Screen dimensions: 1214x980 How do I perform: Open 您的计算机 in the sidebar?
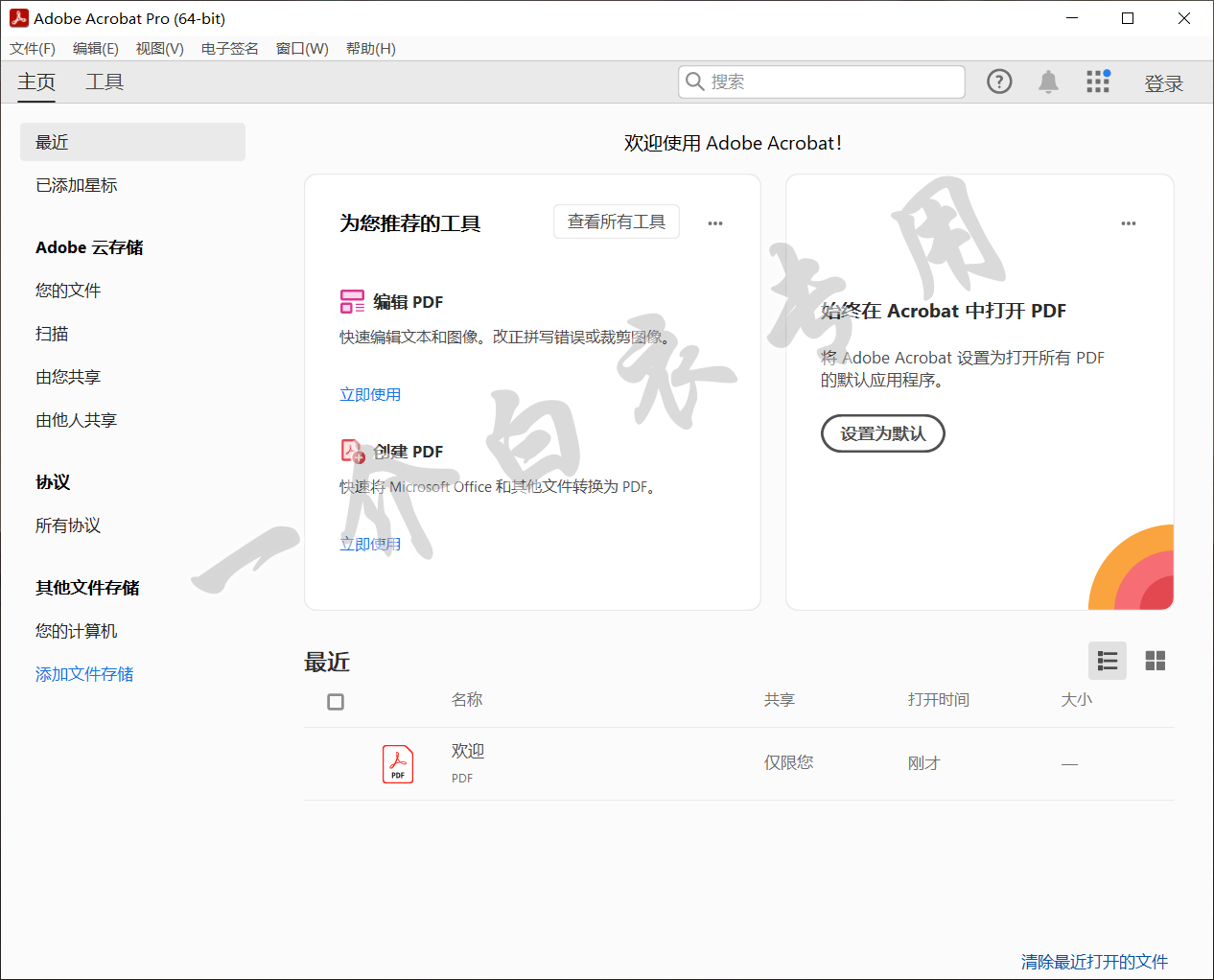[77, 631]
